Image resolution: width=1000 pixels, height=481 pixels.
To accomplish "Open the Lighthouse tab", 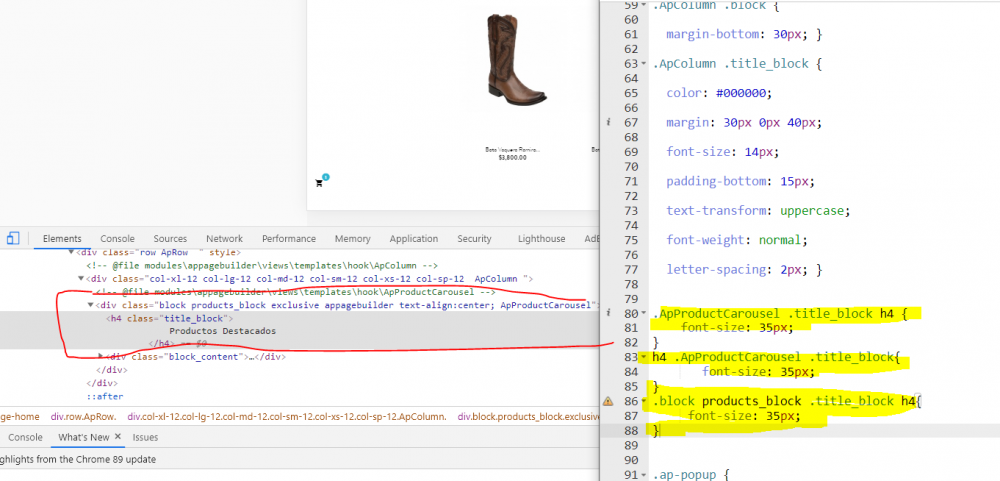I will pos(541,239).
